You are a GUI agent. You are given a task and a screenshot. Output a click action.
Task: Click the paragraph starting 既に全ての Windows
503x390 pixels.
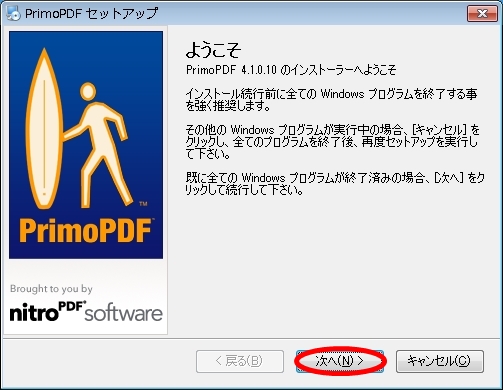tap(335, 184)
